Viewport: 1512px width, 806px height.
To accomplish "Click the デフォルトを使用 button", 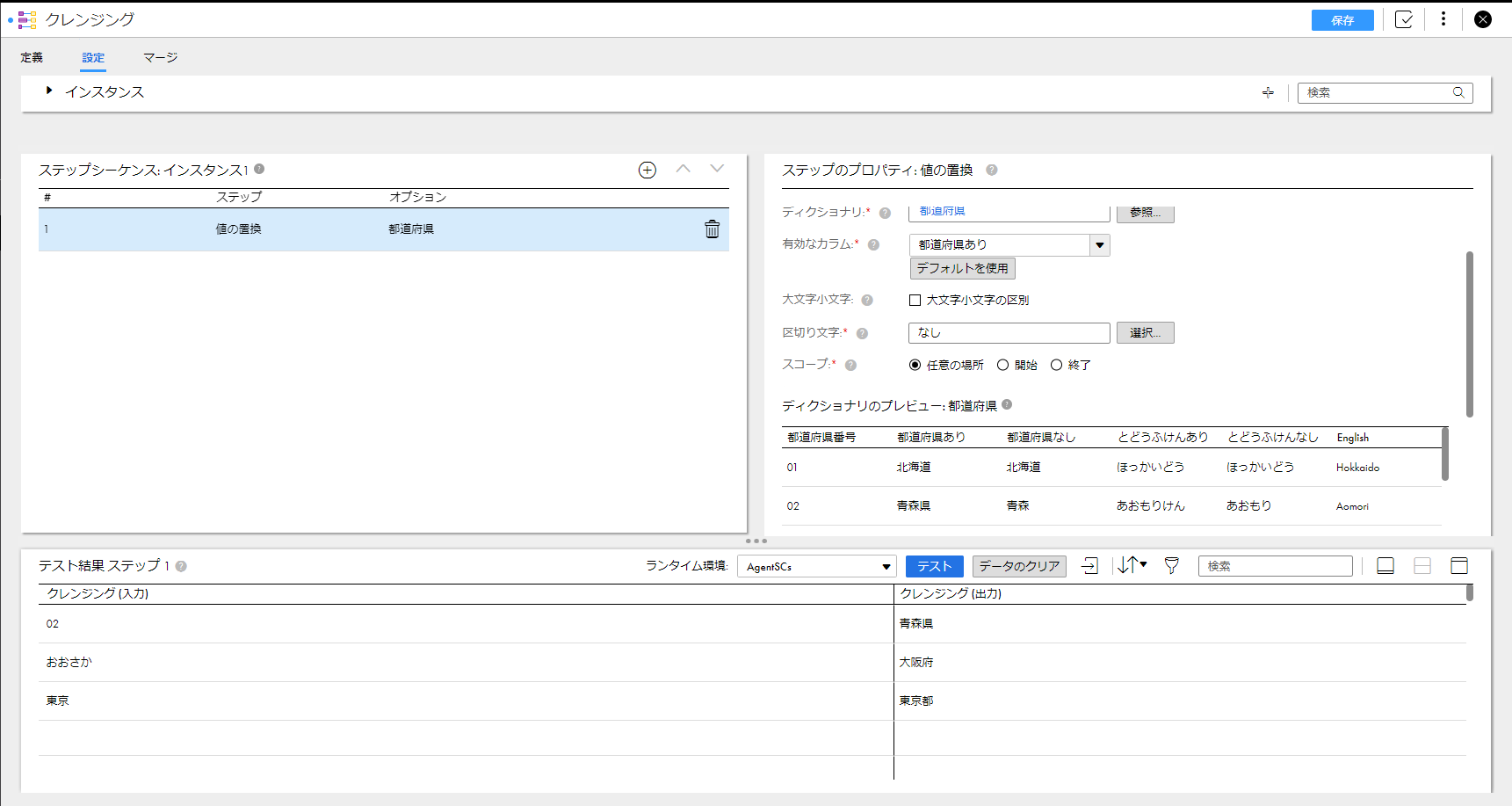I will pyautogui.click(x=963, y=268).
